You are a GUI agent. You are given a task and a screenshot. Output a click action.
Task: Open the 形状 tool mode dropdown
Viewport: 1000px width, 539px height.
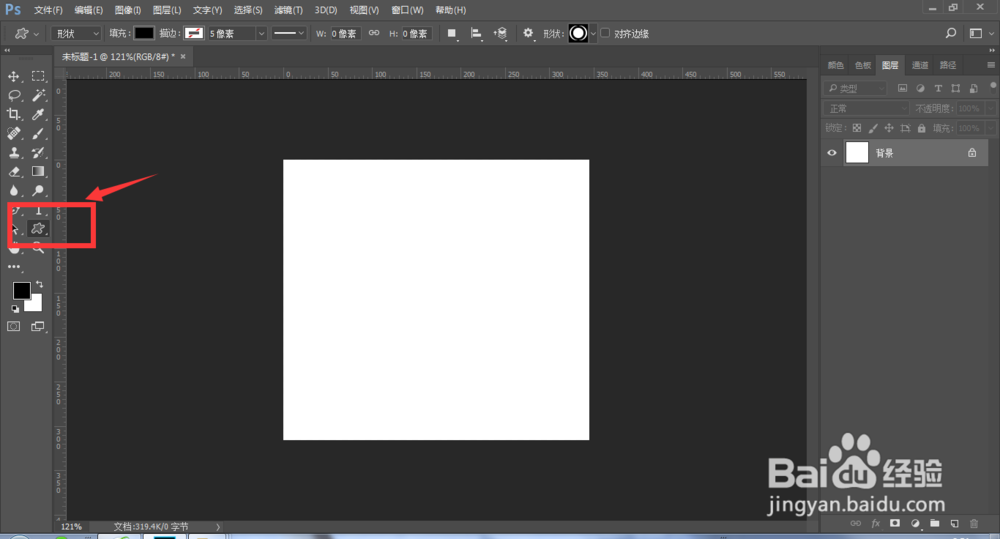click(76, 33)
